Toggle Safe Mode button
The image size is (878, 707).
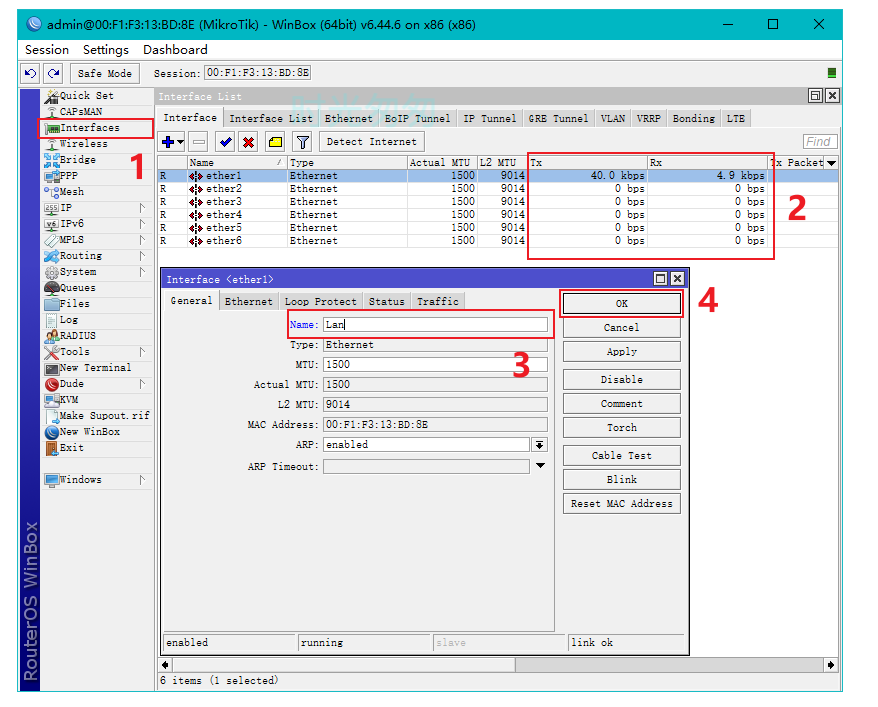click(x=105, y=73)
